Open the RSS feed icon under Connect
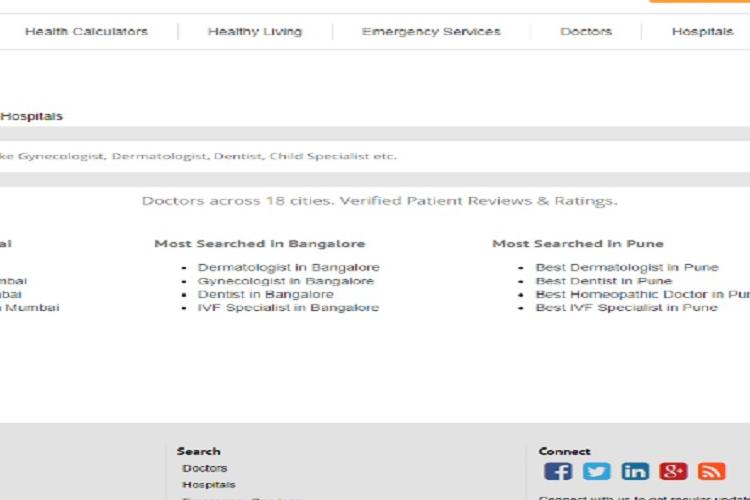 (x=712, y=471)
